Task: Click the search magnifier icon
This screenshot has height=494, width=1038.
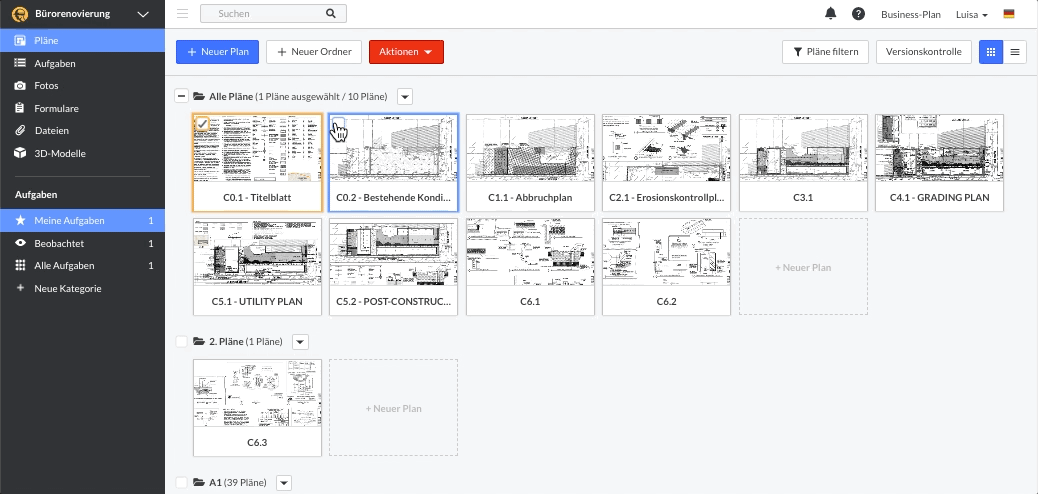Action: 331,13
